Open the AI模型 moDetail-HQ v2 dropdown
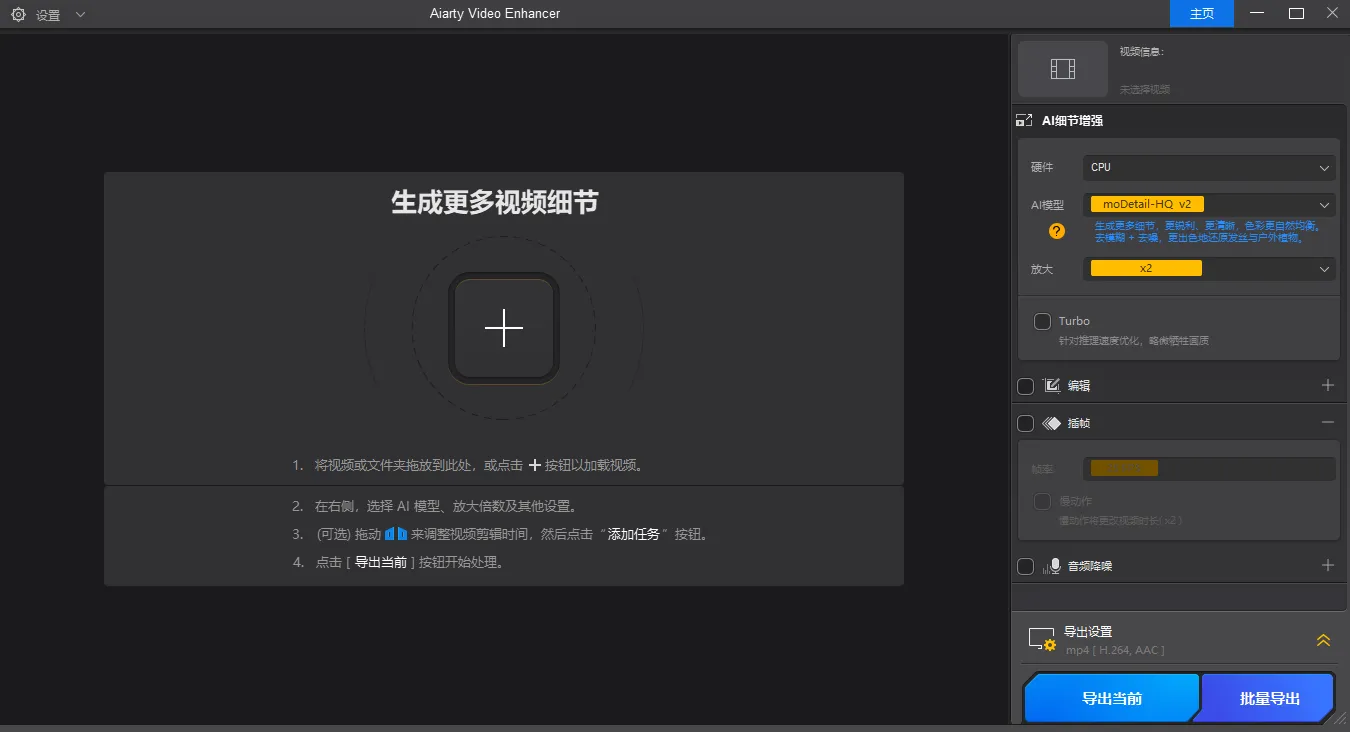Viewport: 1350px width, 732px height. coord(1209,205)
